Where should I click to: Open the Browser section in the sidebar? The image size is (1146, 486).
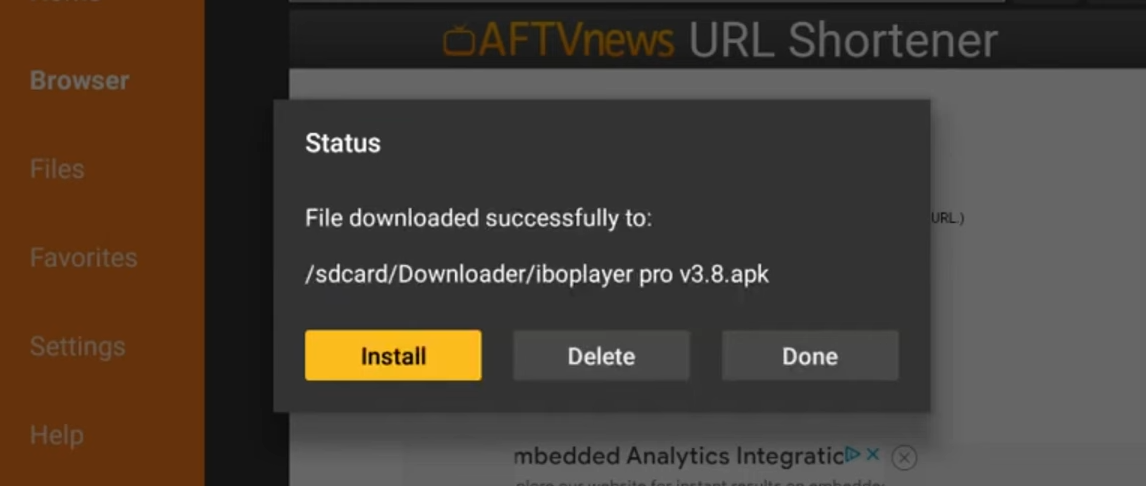(x=80, y=80)
